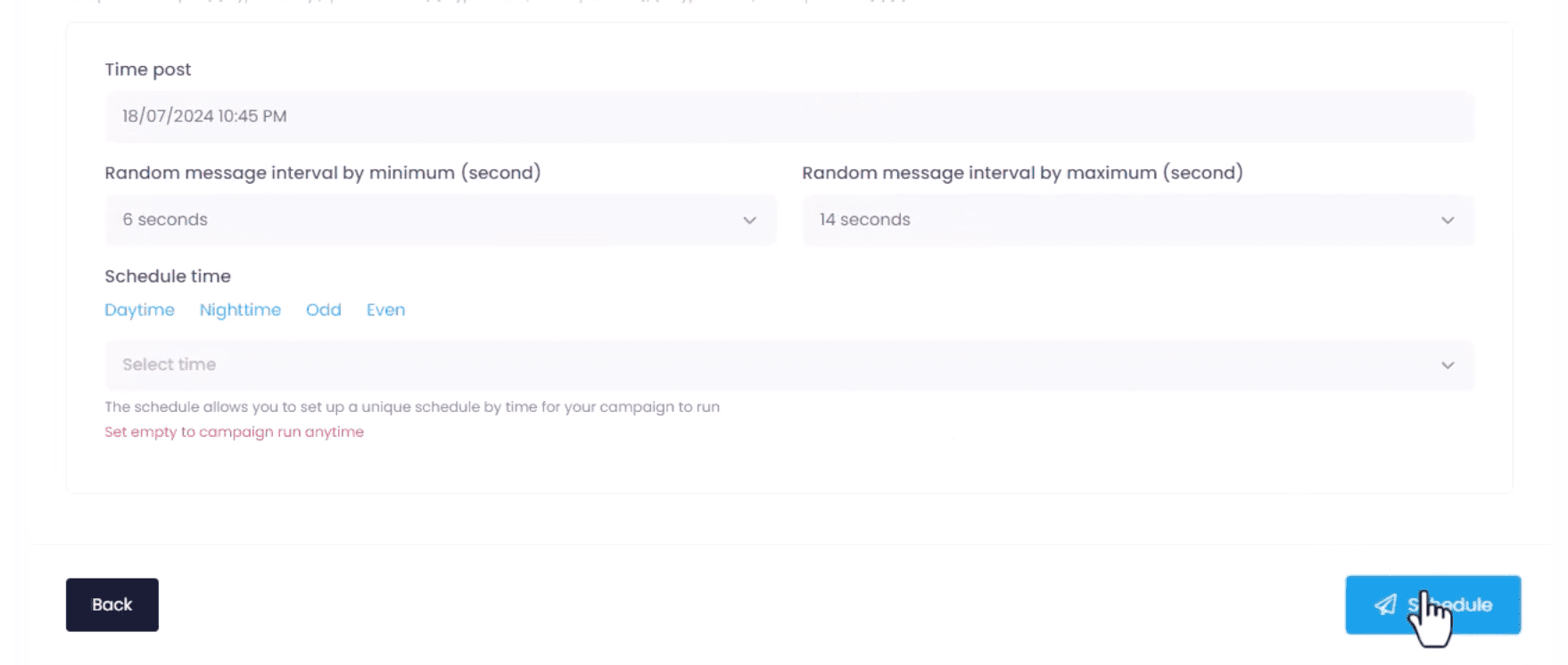Select the Daytime schedule preset

point(139,310)
